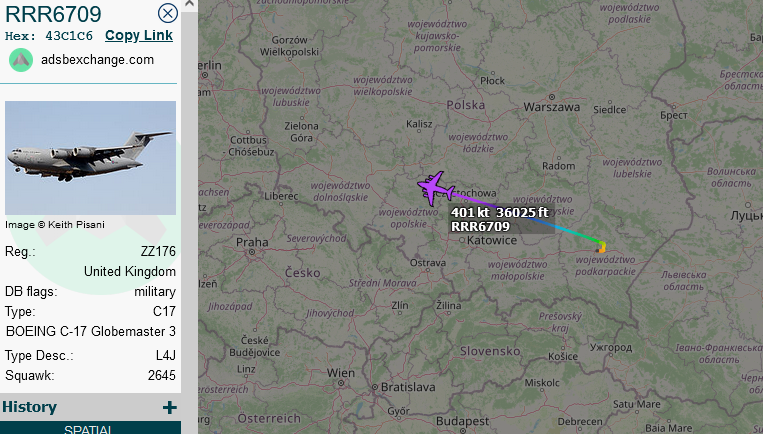Click the orange start of flight track
Screen dimensions: 763x434
[x=601, y=250]
